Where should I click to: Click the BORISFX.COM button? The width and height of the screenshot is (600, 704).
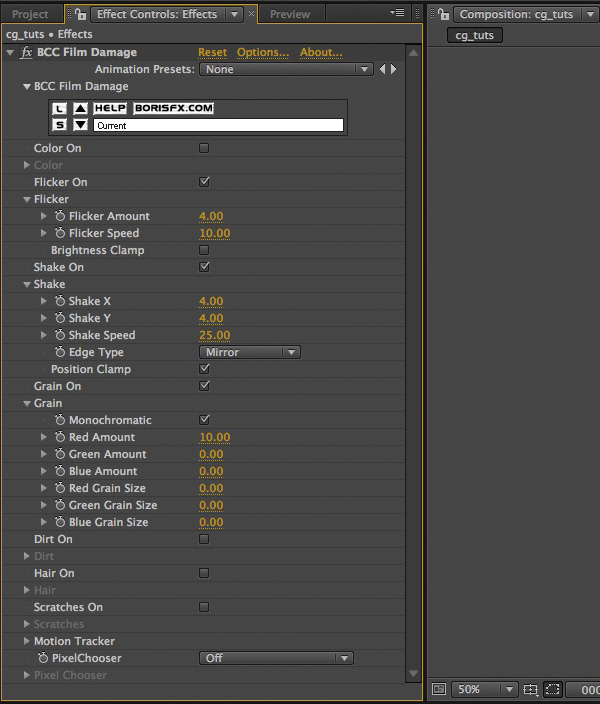pos(173,108)
